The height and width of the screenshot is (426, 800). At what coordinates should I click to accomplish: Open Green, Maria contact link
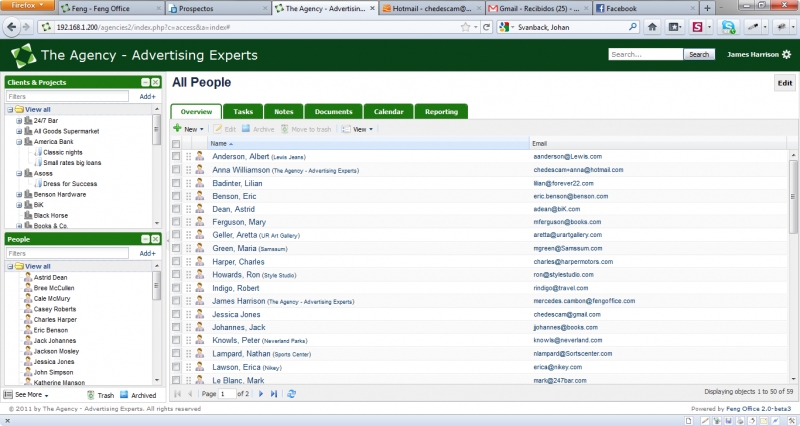point(234,248)
